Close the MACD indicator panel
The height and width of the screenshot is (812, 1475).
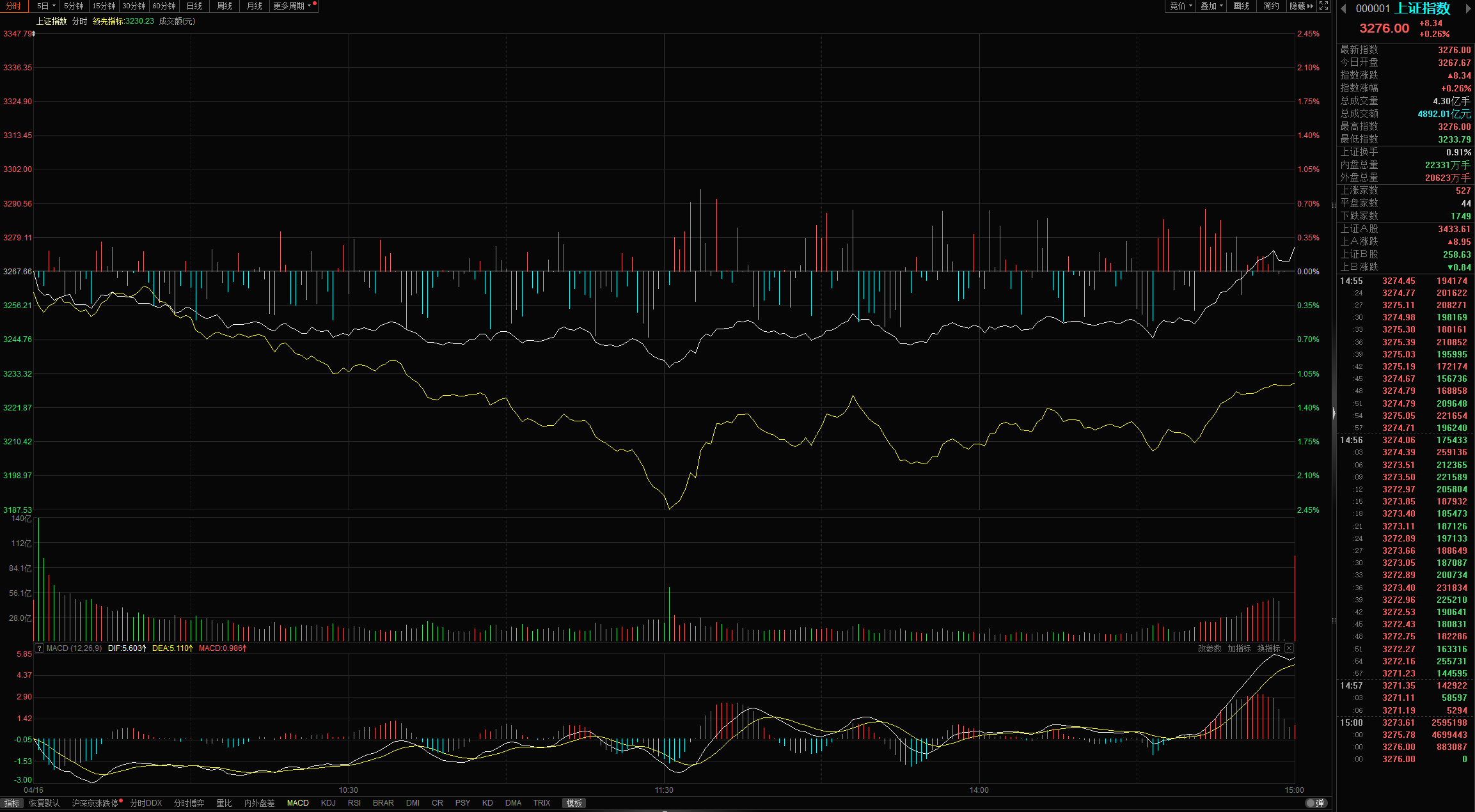click(1290, 648)
